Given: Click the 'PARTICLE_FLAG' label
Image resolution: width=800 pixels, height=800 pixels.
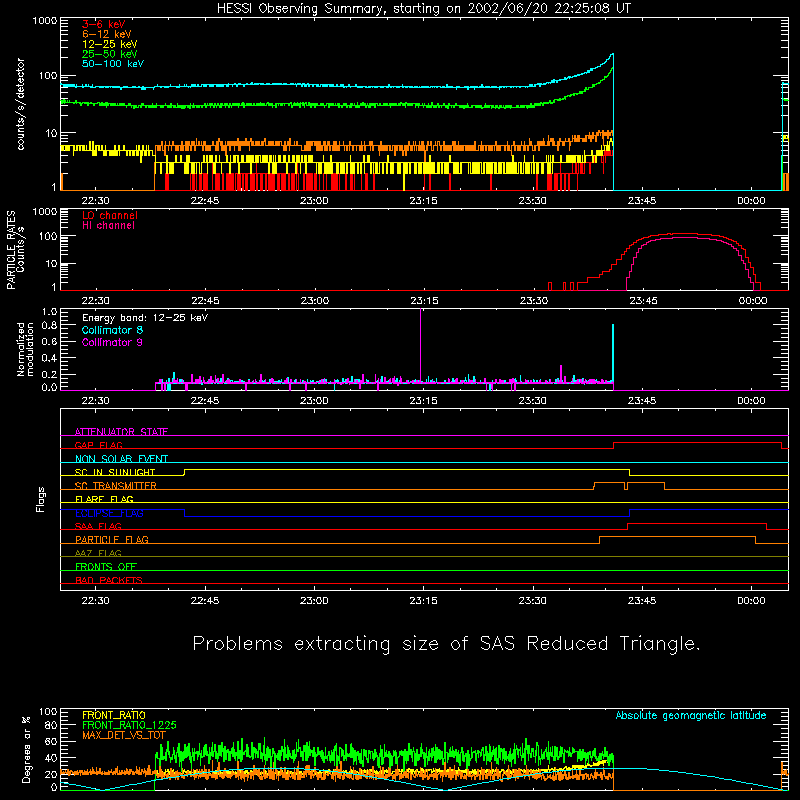Looking at the screenshot, I should 112,539.
